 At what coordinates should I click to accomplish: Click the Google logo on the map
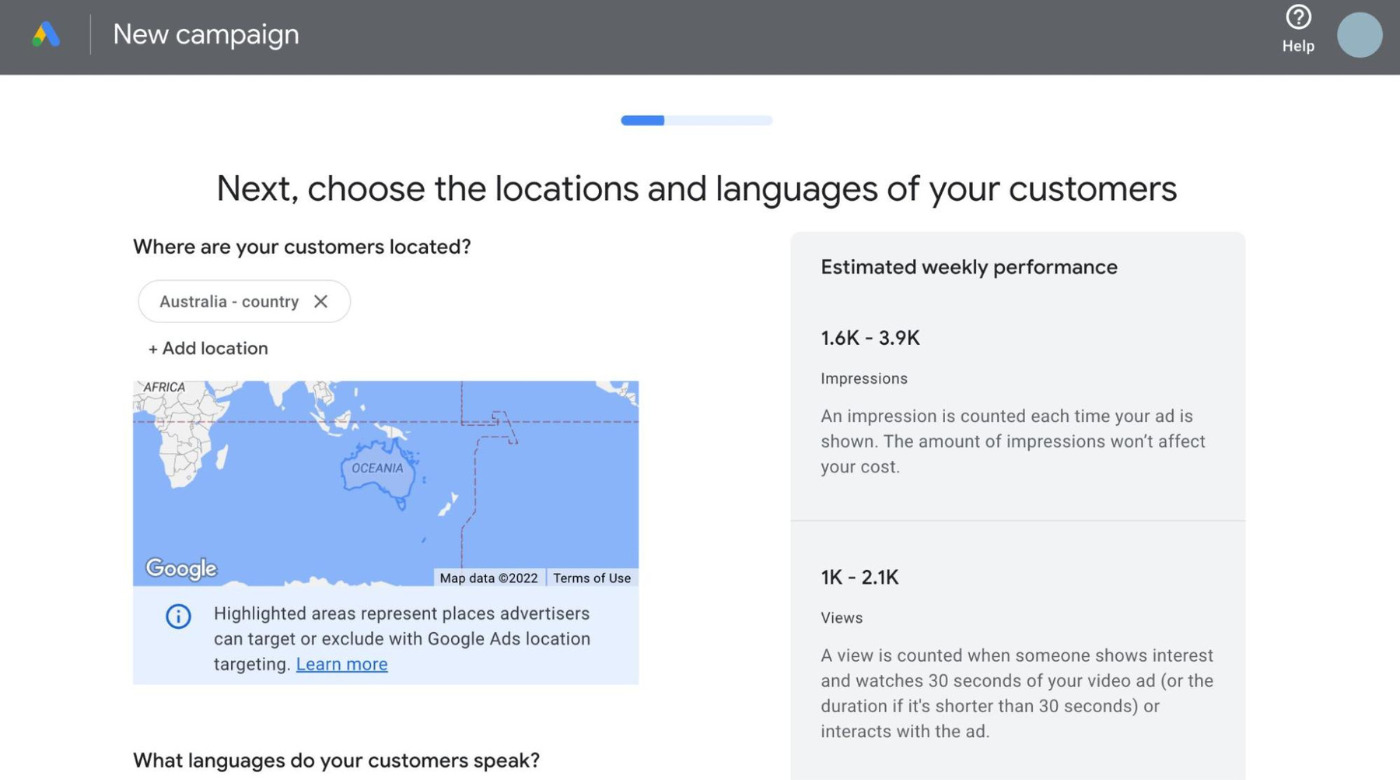179,568
